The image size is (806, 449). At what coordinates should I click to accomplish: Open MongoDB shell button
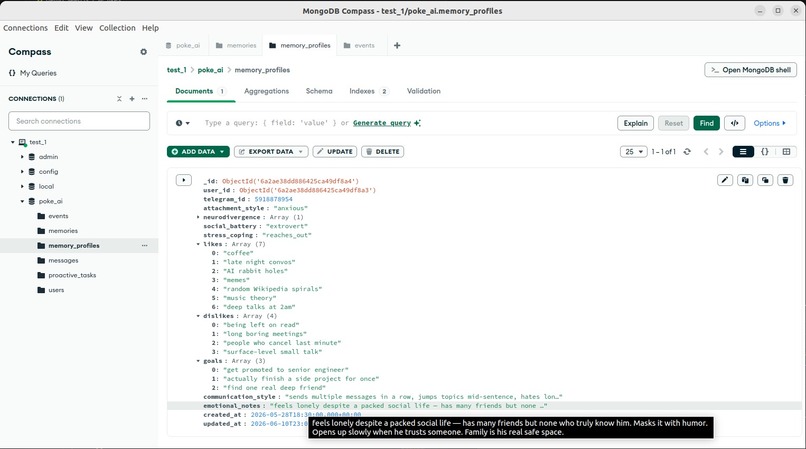point(750,70)
